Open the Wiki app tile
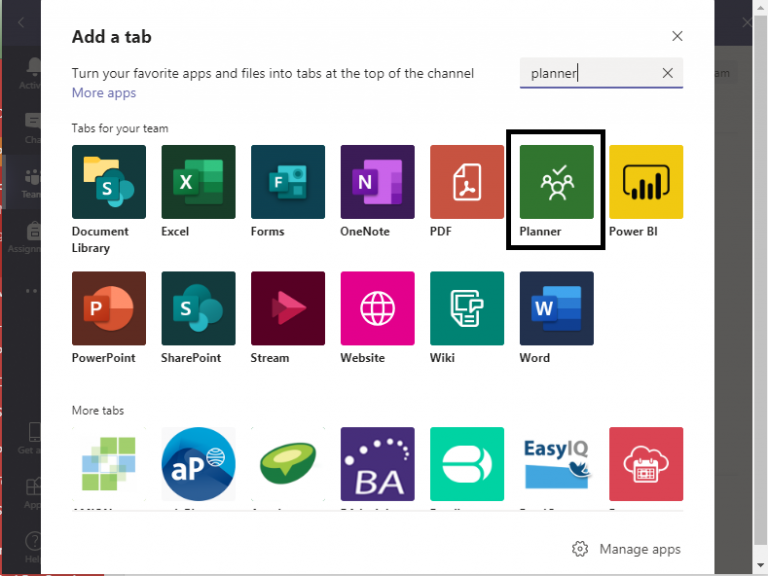768x576 pixels. pos(467,308)
